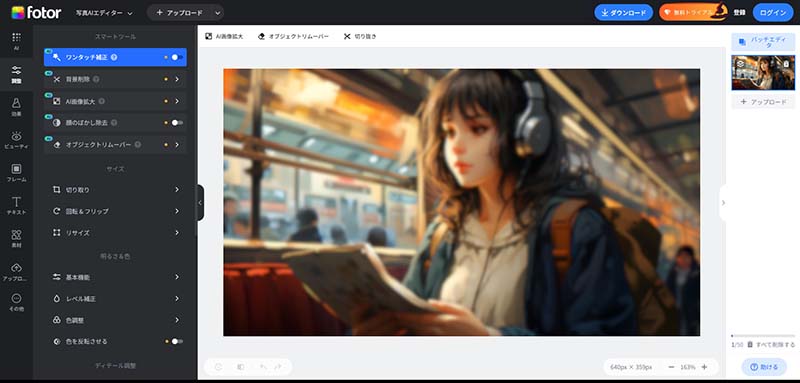800x383 pixels.
Task: Expand the AI画像拡大 option in left panel
Action: pyautogui.click(x=115, y=101)
